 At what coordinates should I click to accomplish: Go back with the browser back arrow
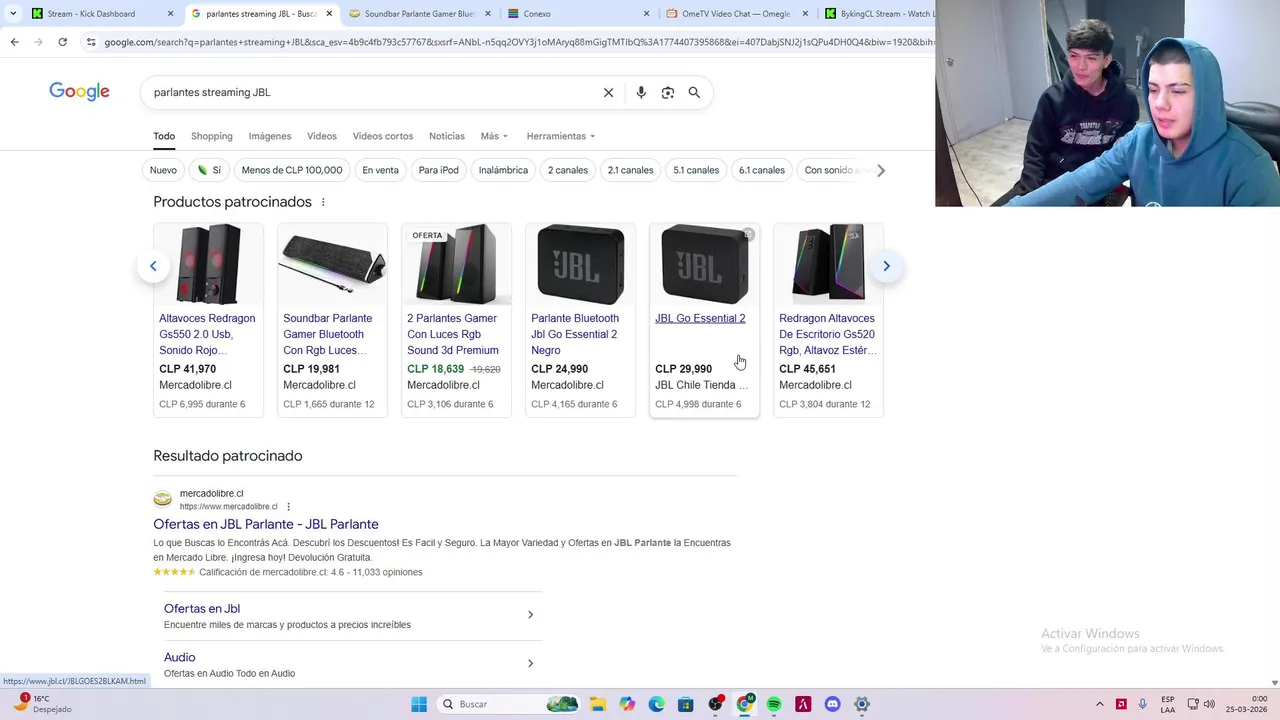pyautogui.click(x=14, y=42)
